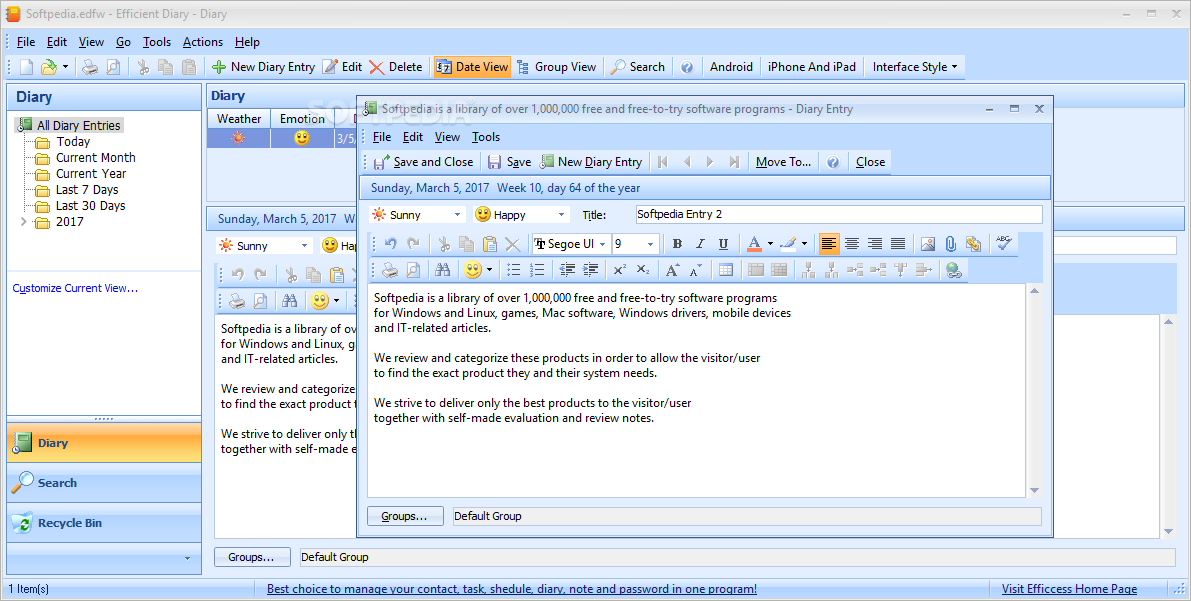The image size is (1191, 601).
Task: Click the Android toolbar button
Action: coord(731,67)
